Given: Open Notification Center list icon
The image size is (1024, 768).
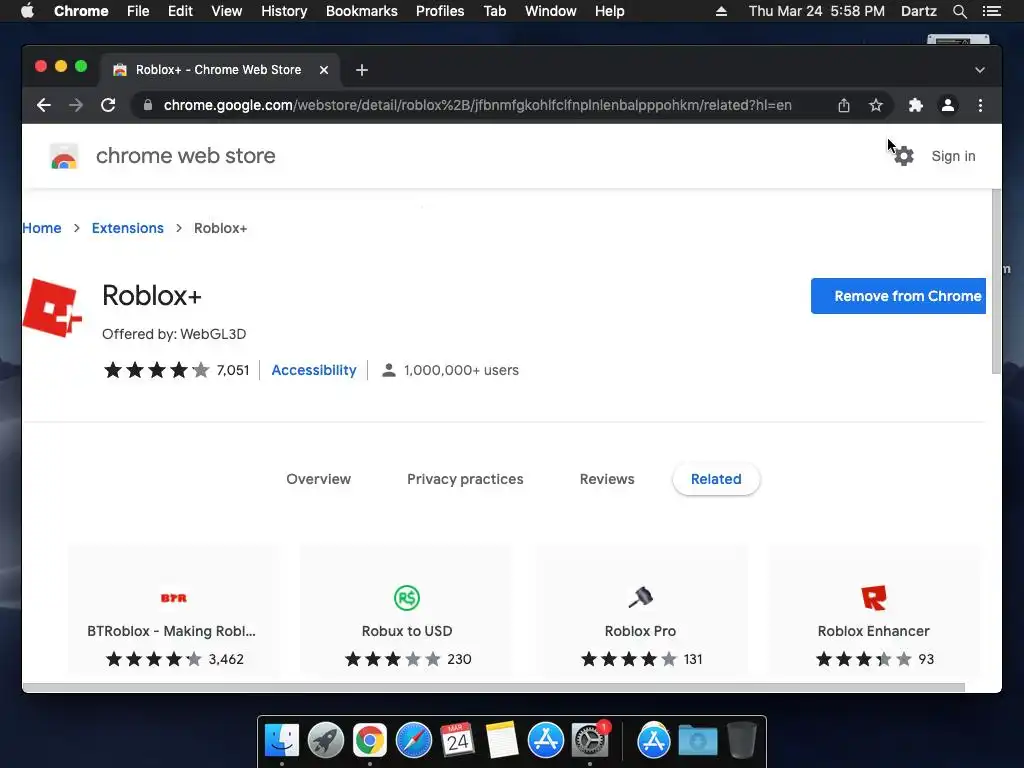Looking at the screenshot, I should coord(991,11).
